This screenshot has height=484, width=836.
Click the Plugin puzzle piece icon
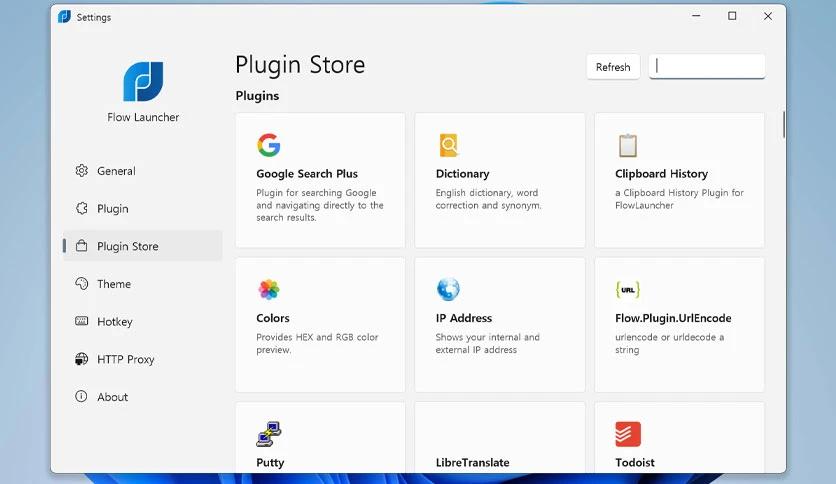tap(82, 208)
